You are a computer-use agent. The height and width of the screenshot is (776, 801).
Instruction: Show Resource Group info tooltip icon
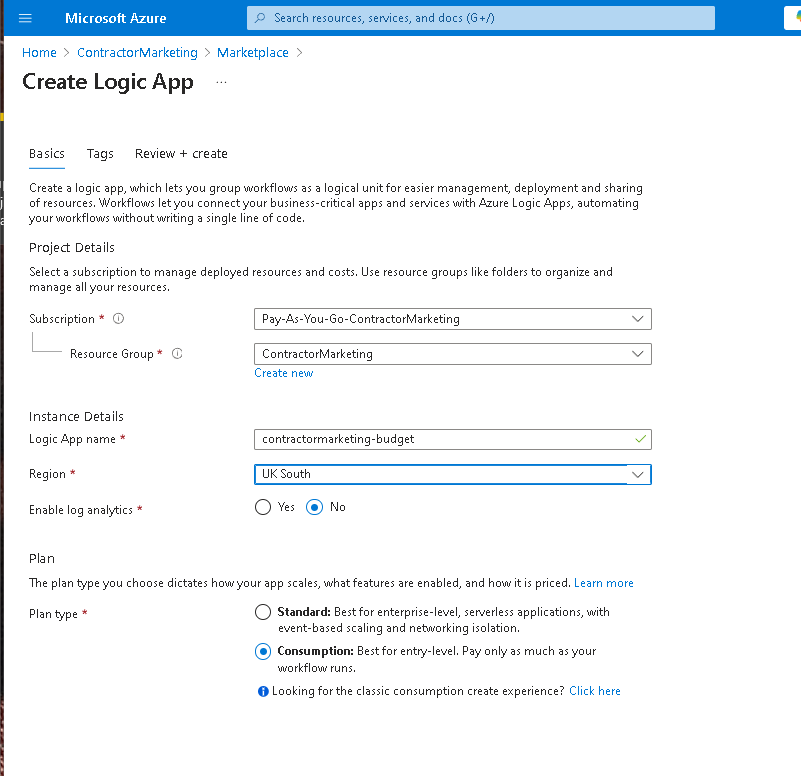177,354
